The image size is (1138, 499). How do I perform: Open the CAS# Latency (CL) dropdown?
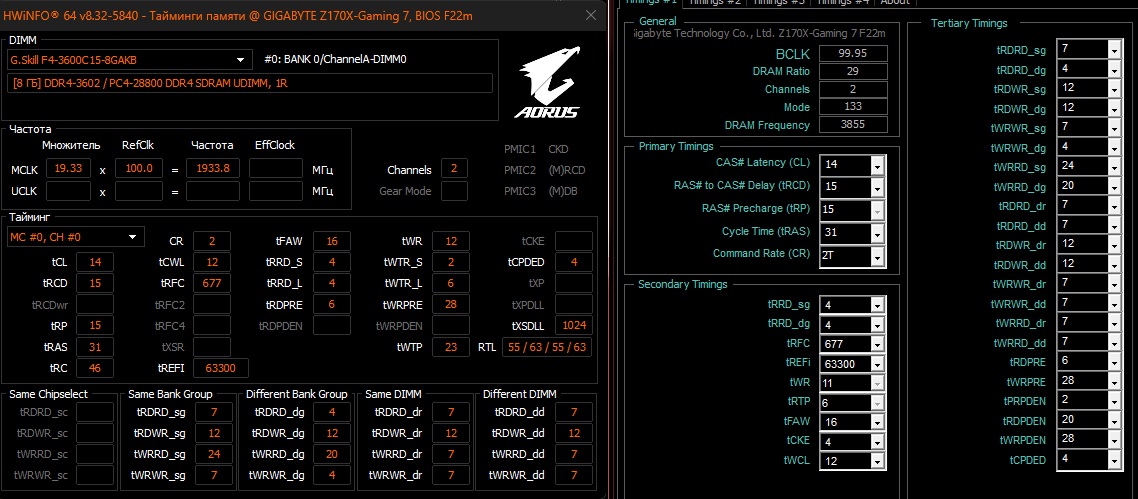pyautogui.click(x=877, y=165)
